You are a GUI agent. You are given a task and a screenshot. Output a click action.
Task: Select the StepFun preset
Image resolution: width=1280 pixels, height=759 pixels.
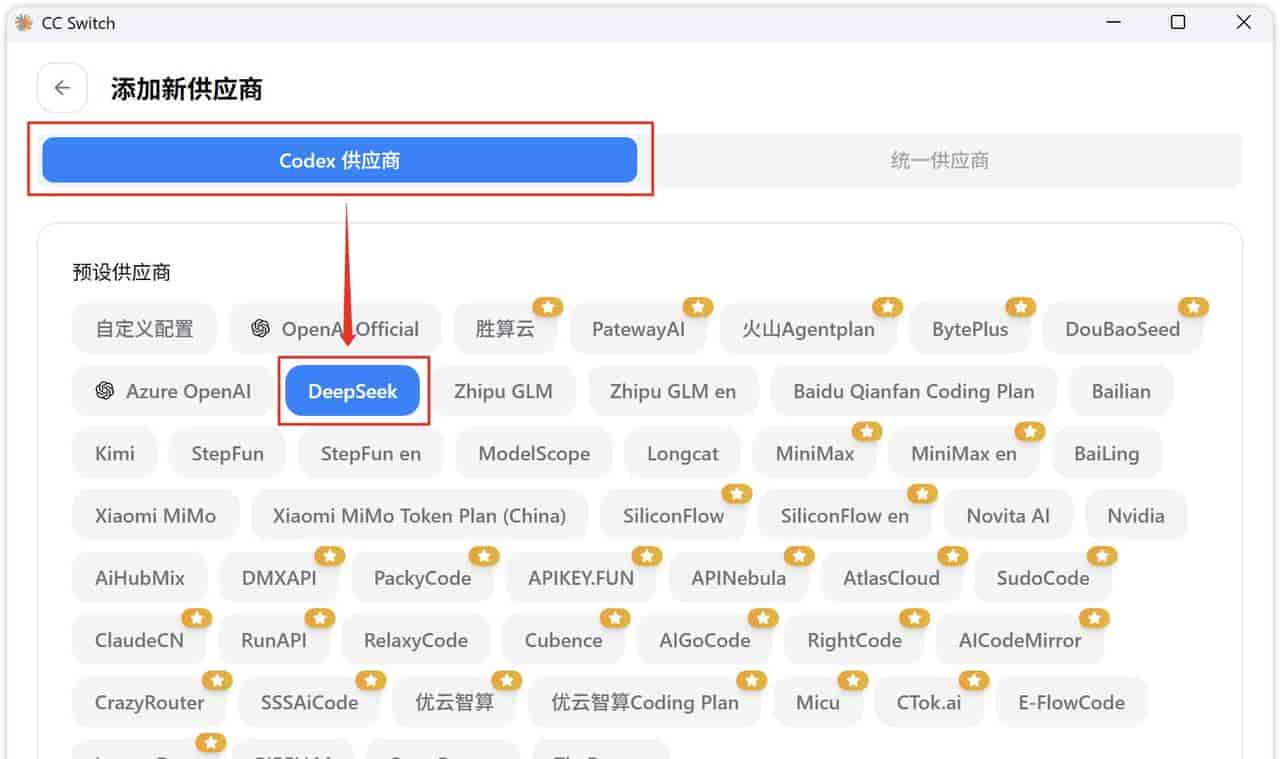click(228, 453)
